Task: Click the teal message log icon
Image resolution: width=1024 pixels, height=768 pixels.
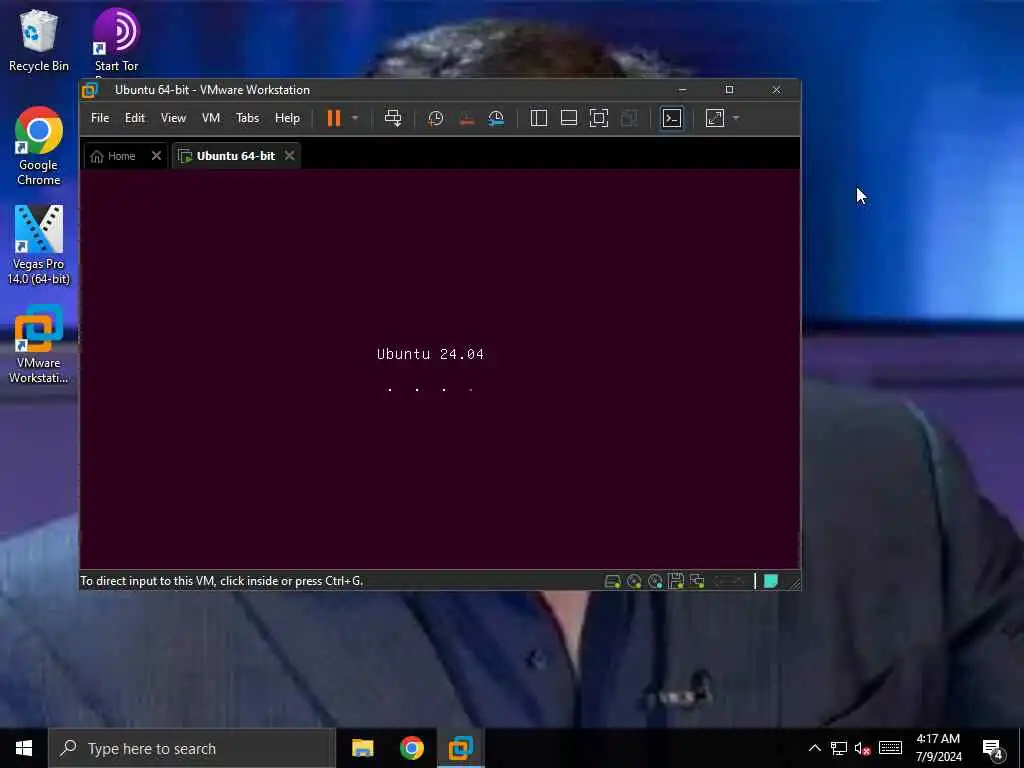Action: pos(771,581)
